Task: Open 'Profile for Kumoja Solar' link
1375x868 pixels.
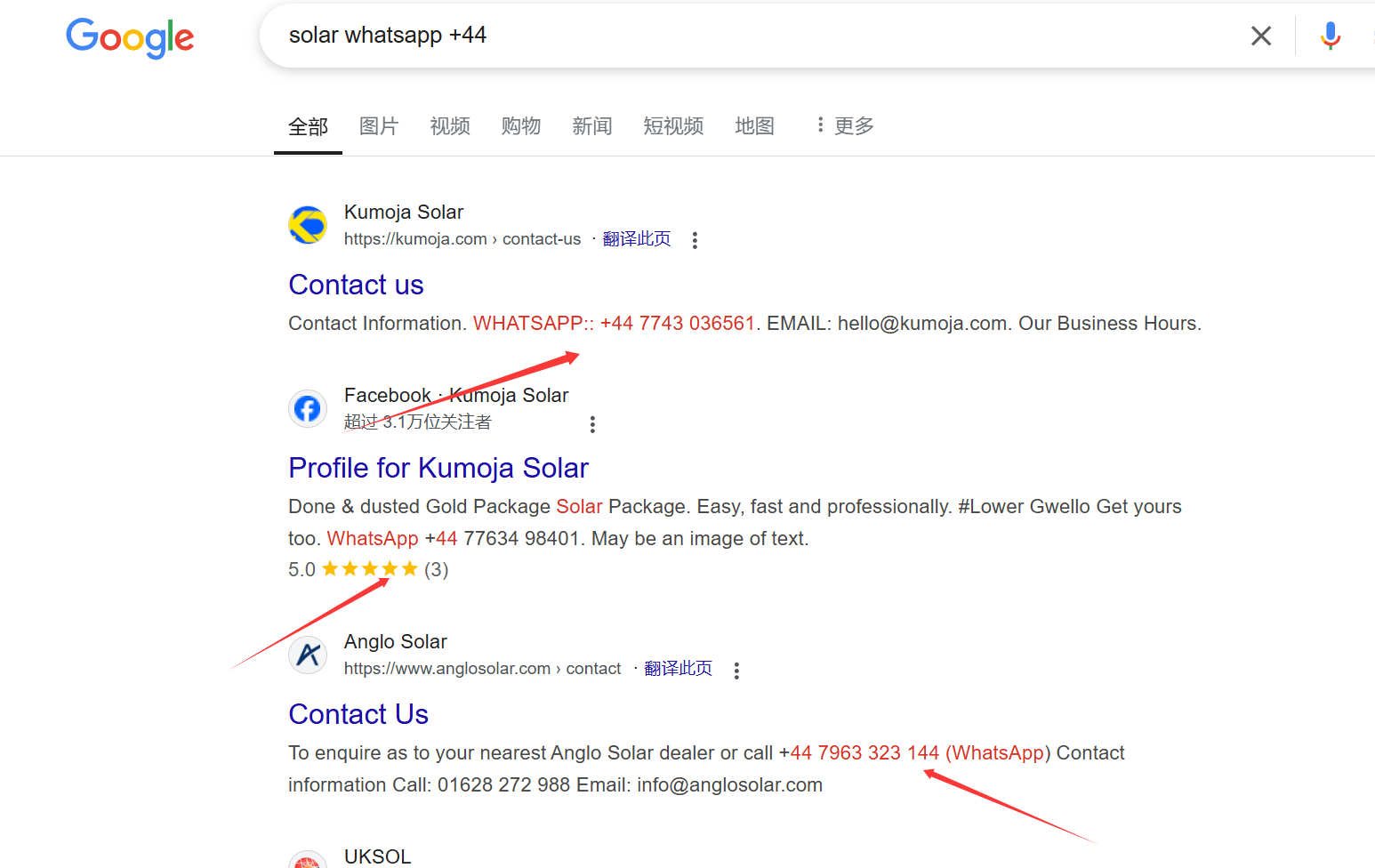Action: [438, 468]
